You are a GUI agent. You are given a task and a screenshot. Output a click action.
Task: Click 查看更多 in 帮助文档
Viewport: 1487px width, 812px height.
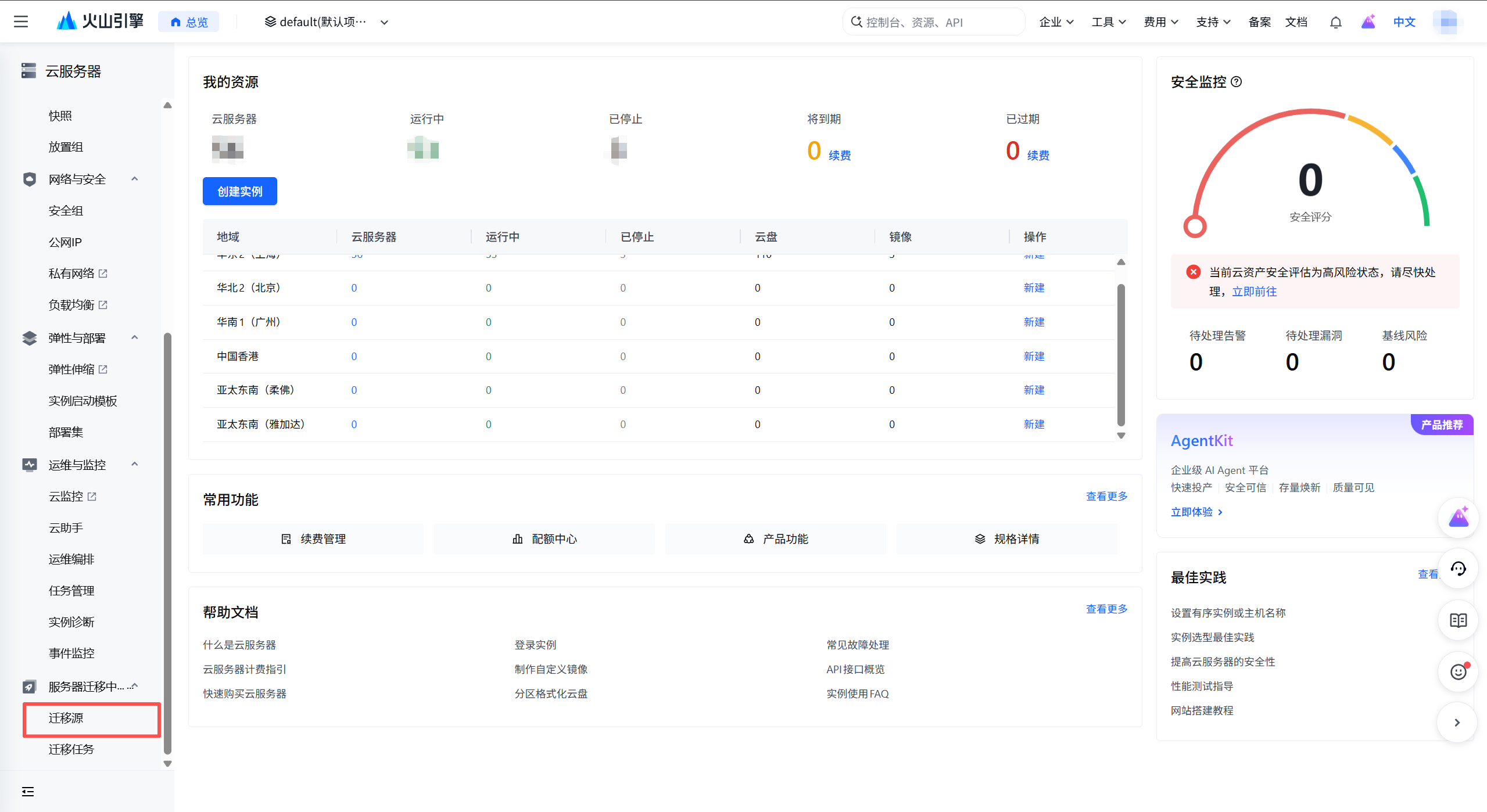(1106, 609)
